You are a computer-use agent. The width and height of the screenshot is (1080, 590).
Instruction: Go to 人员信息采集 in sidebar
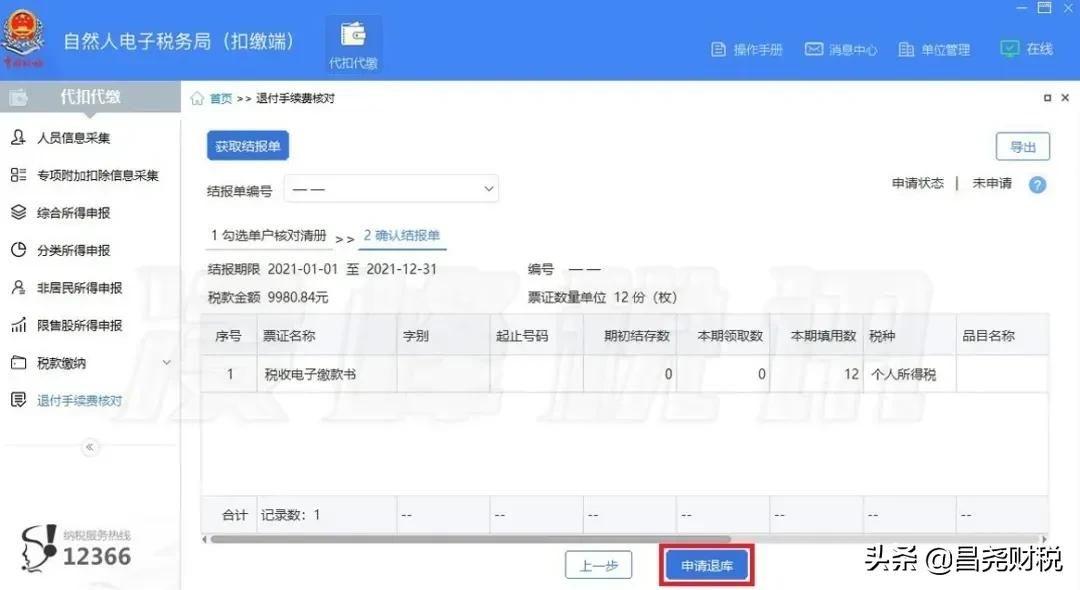73,138
